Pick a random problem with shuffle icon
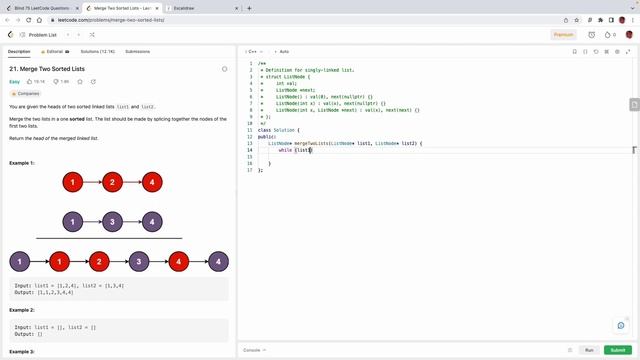 pyautogui.click(x=92, y=35)
